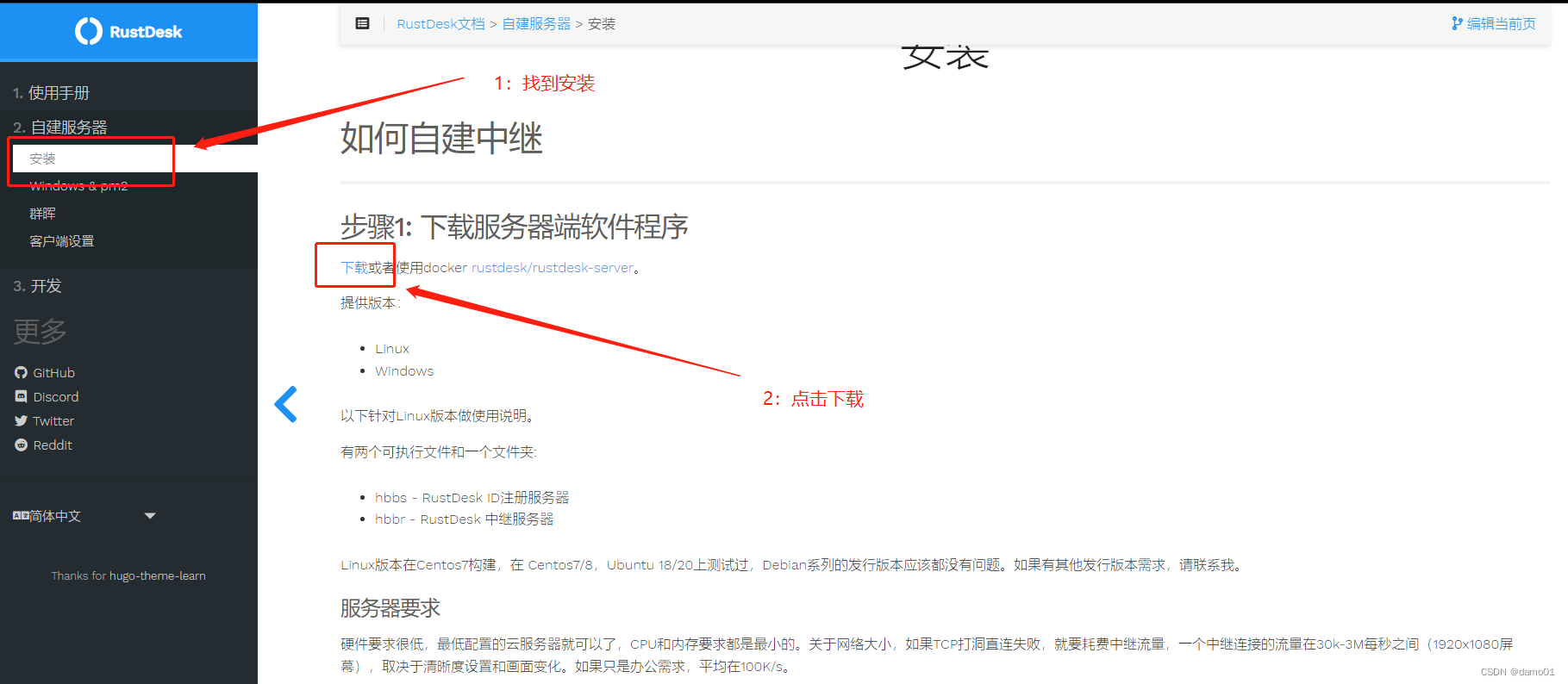
Task: Select 群晖 sidebar item
Action: point(42,213)
